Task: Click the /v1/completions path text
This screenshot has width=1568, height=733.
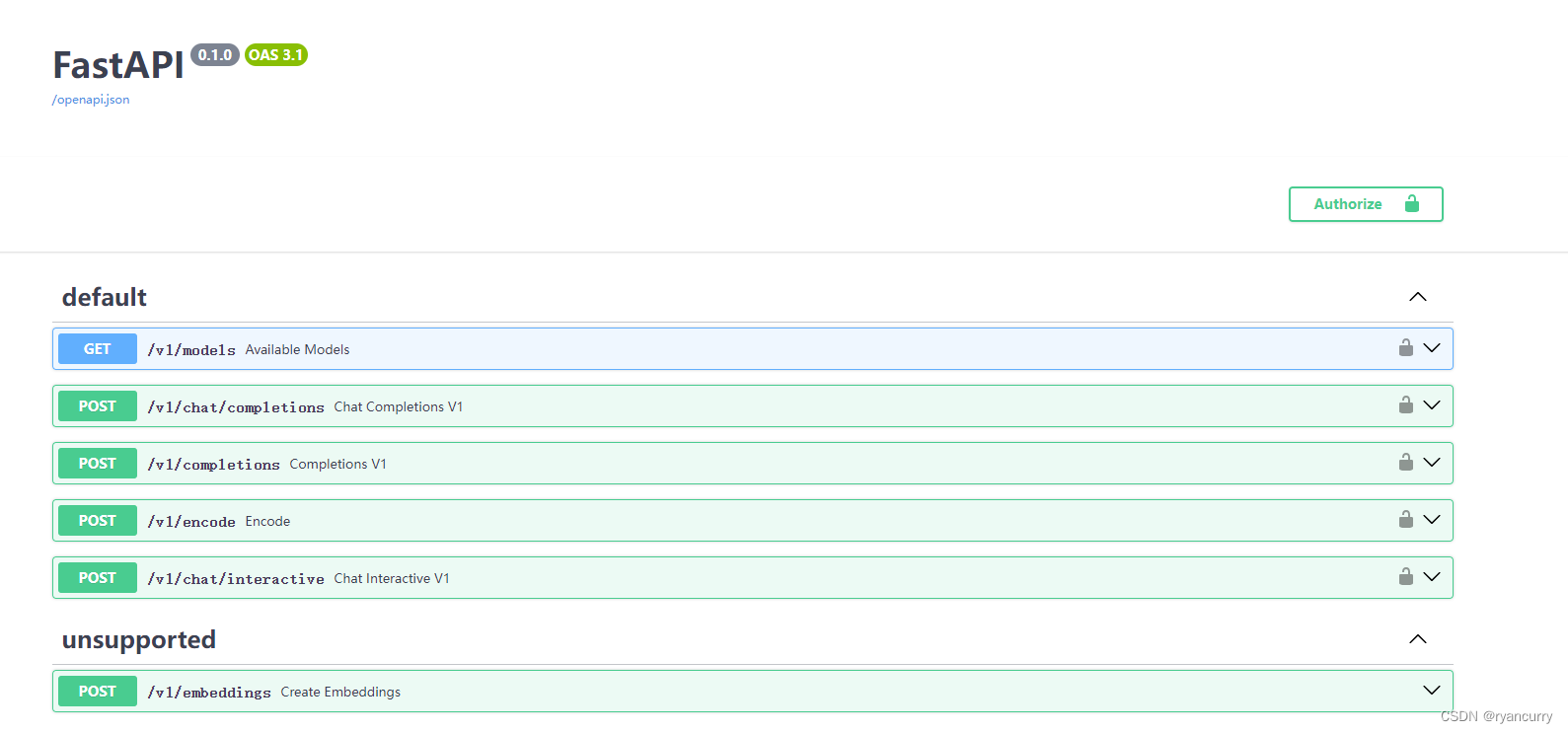Action: tap(214, 465)
